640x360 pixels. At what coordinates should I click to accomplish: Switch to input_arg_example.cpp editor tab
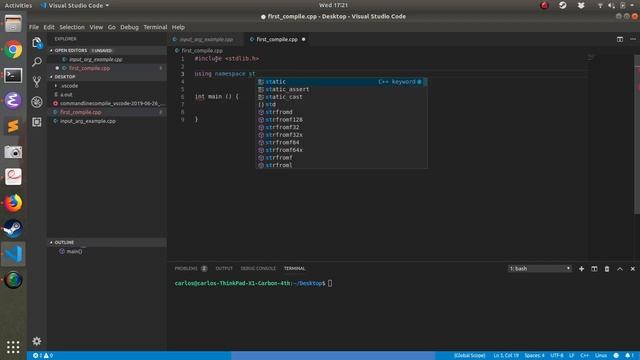point(206,39)
